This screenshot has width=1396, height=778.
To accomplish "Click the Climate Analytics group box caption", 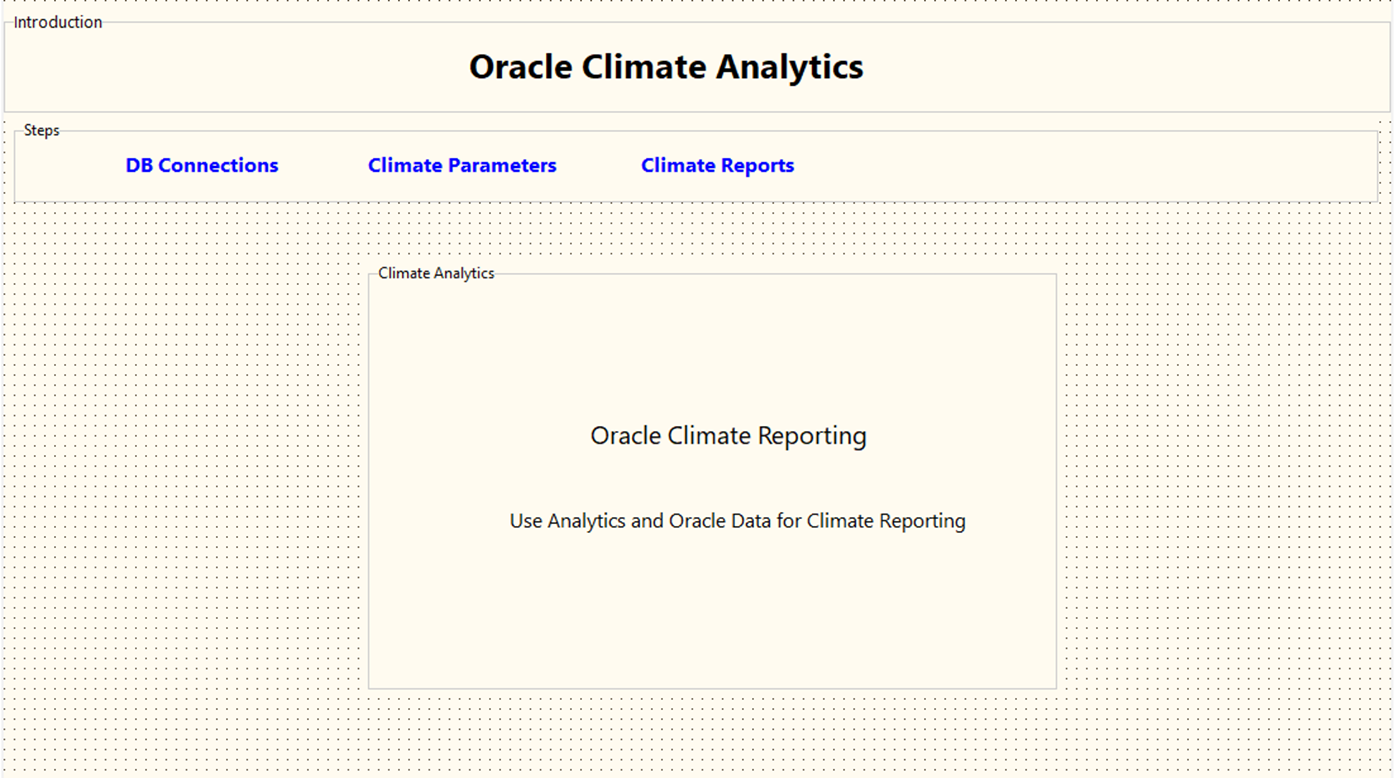I will click(436, 273).
